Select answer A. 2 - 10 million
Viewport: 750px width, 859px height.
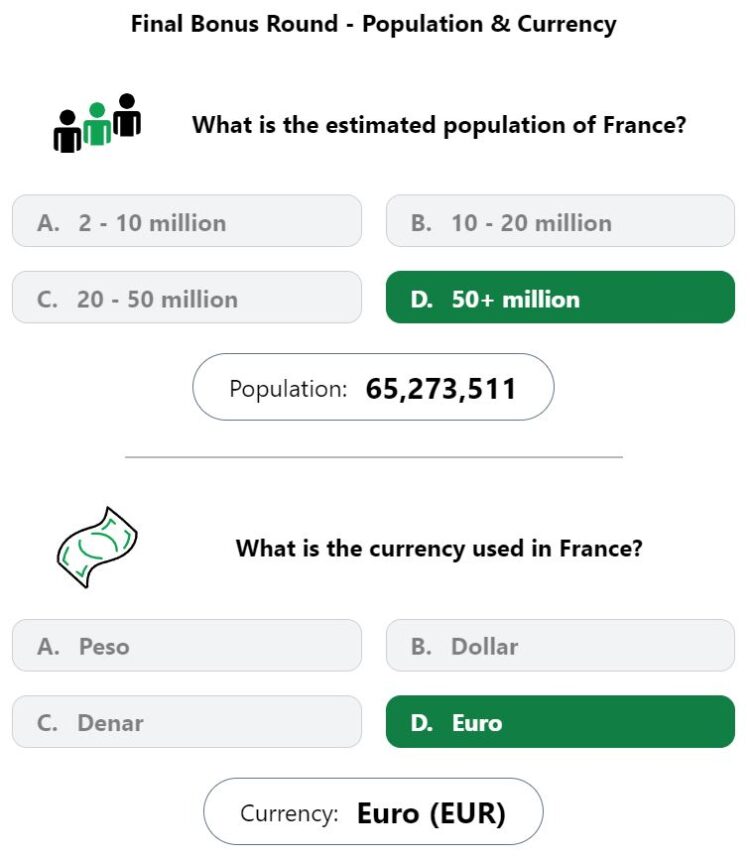(x=187, y=221)
